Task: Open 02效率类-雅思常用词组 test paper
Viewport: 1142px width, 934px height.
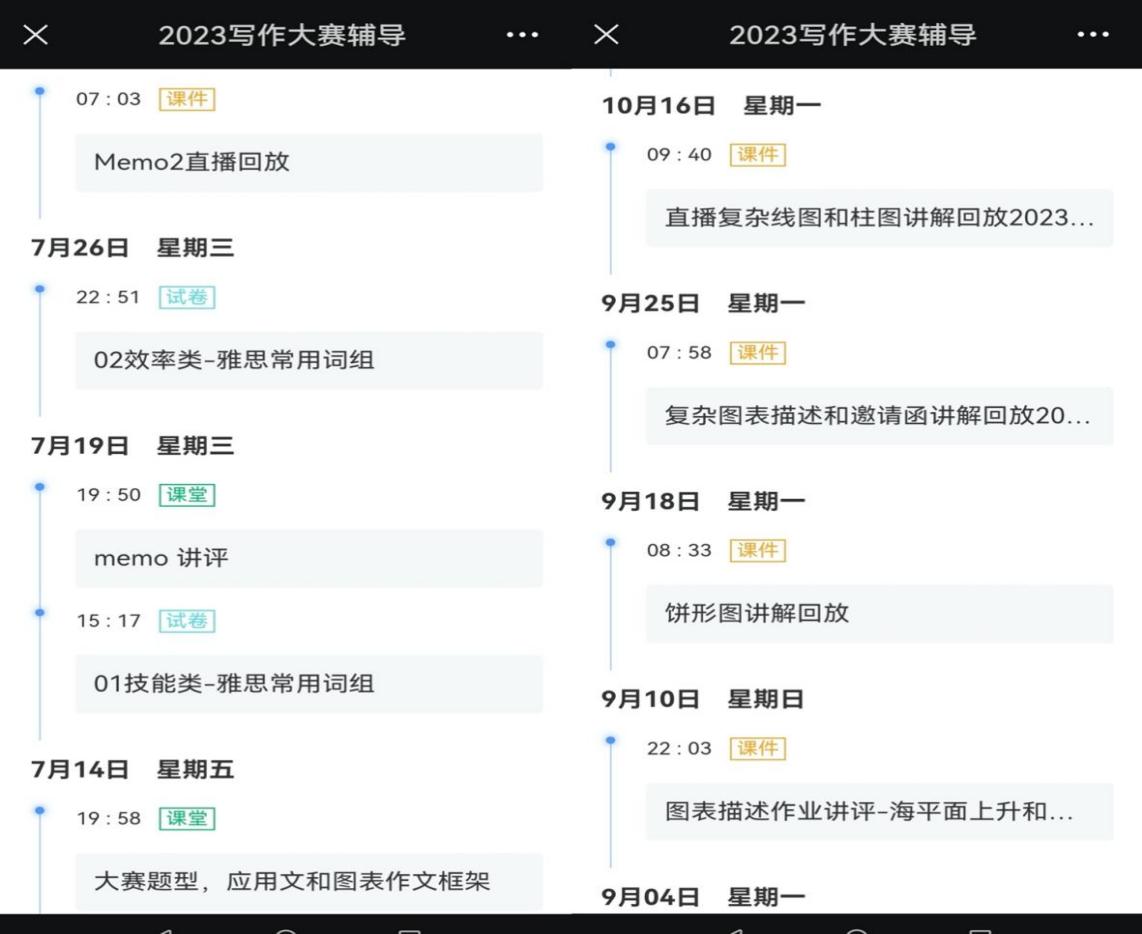Action: (308, 360)
